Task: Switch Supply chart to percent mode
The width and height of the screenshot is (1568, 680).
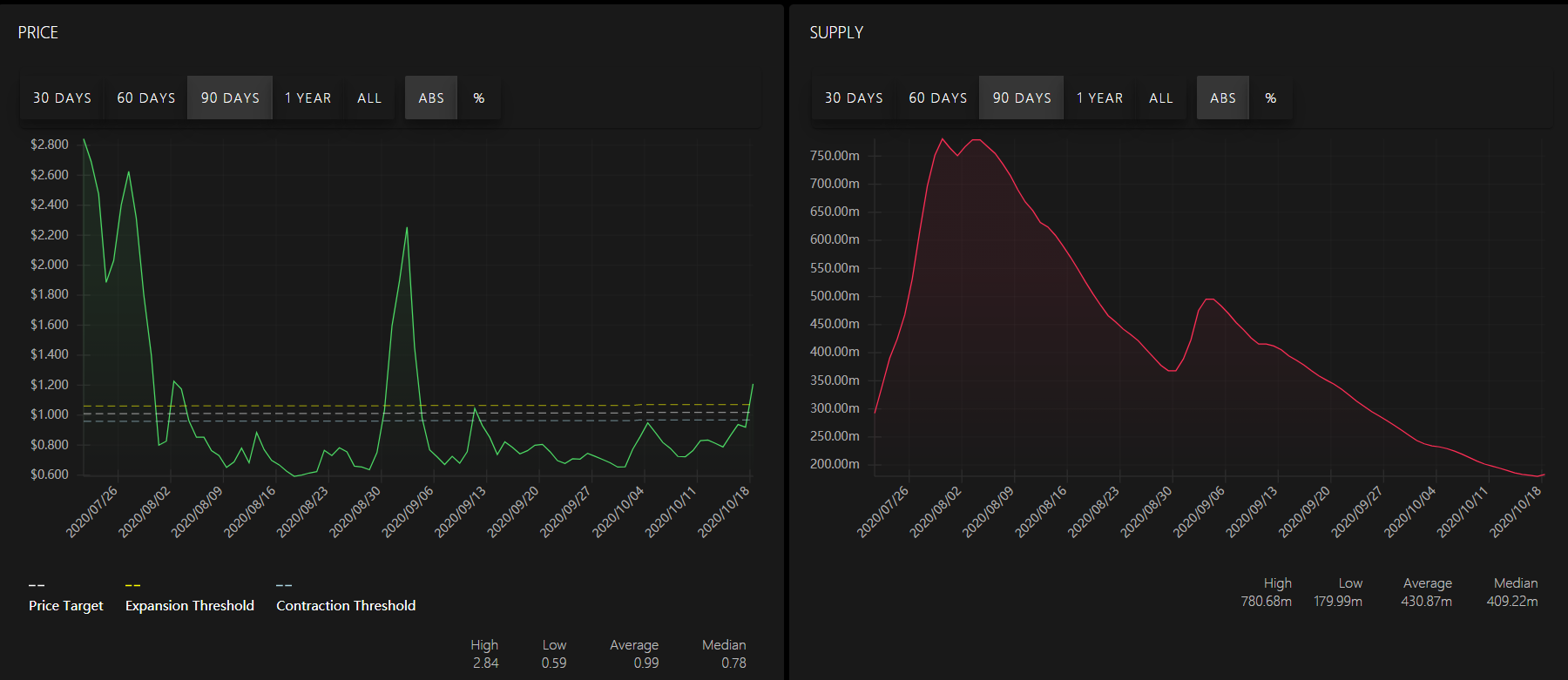Action: [1271, 98]
